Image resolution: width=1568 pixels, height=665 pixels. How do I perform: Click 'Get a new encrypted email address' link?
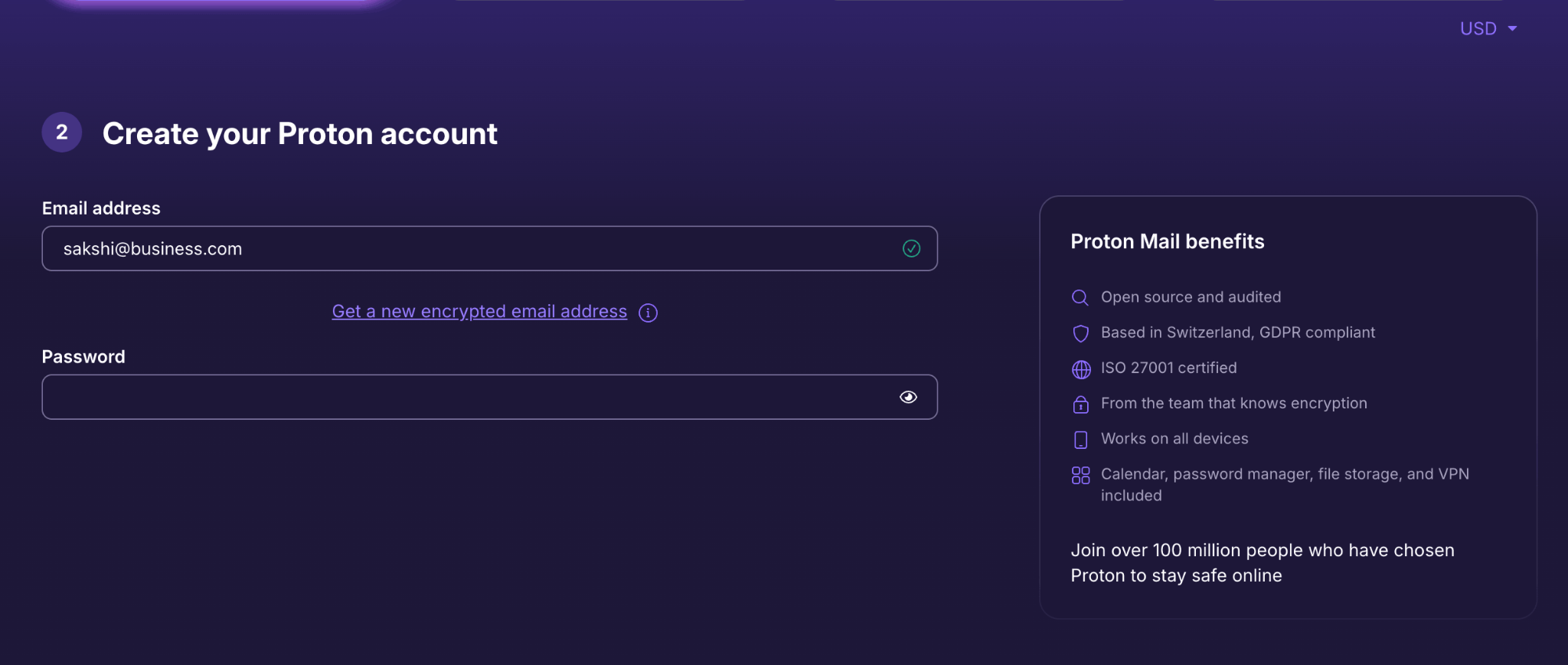(x=479, y=312)
